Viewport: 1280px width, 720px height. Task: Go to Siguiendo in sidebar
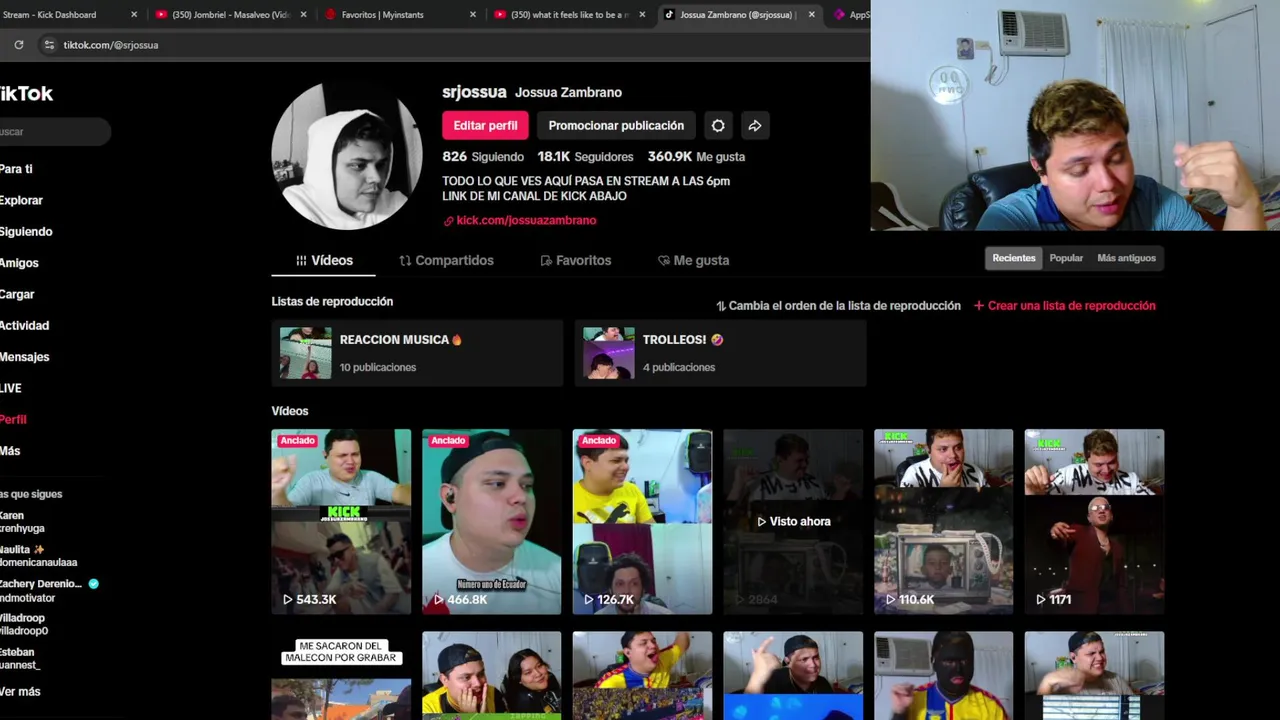(x=27, y=232)
